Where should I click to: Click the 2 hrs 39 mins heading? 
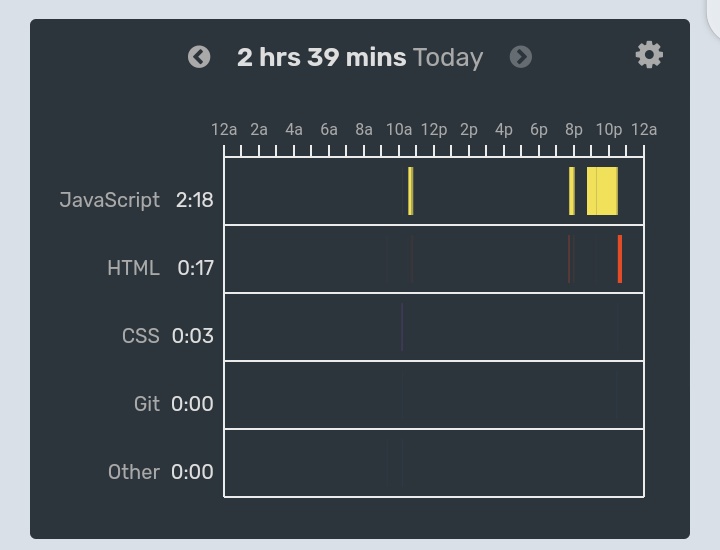(321, 57)
